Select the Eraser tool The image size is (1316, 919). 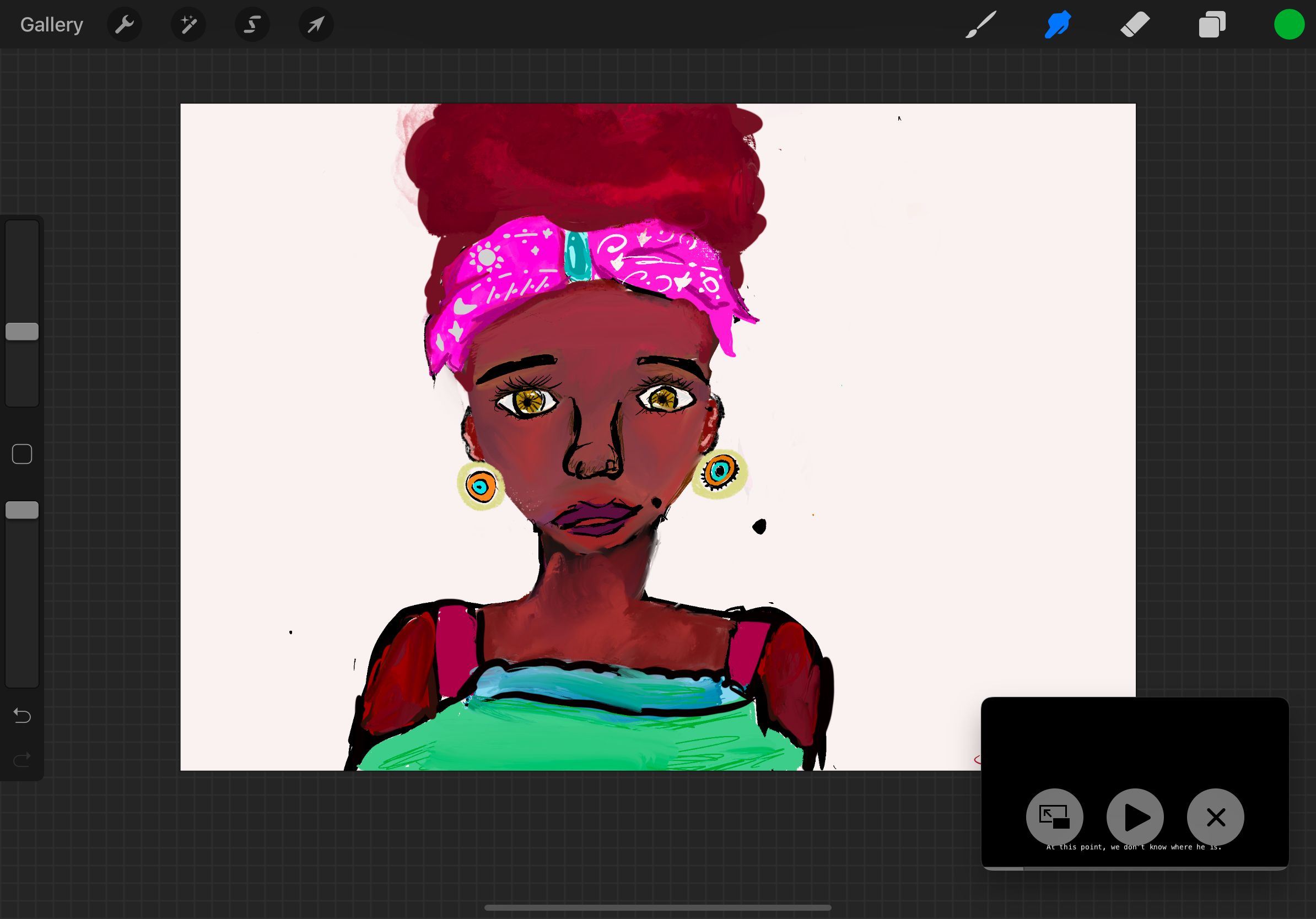pyautogui.click(x=1135, y=25)
